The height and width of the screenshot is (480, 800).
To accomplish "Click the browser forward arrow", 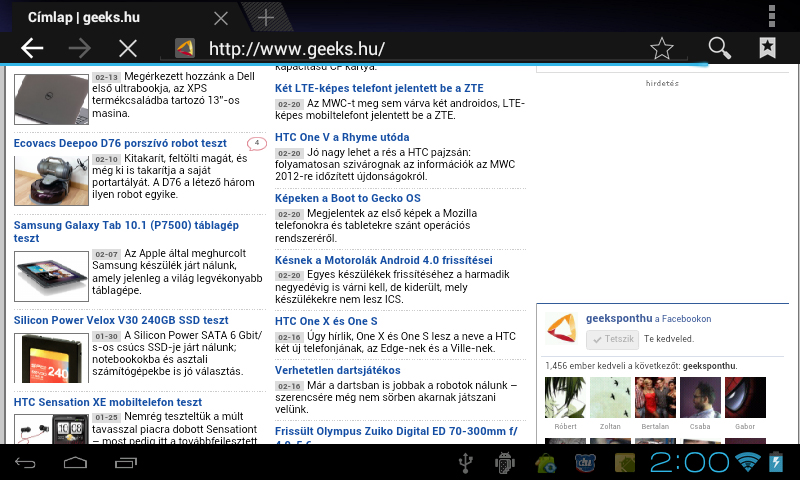I will pyautogui.click(x=80, y=48).
